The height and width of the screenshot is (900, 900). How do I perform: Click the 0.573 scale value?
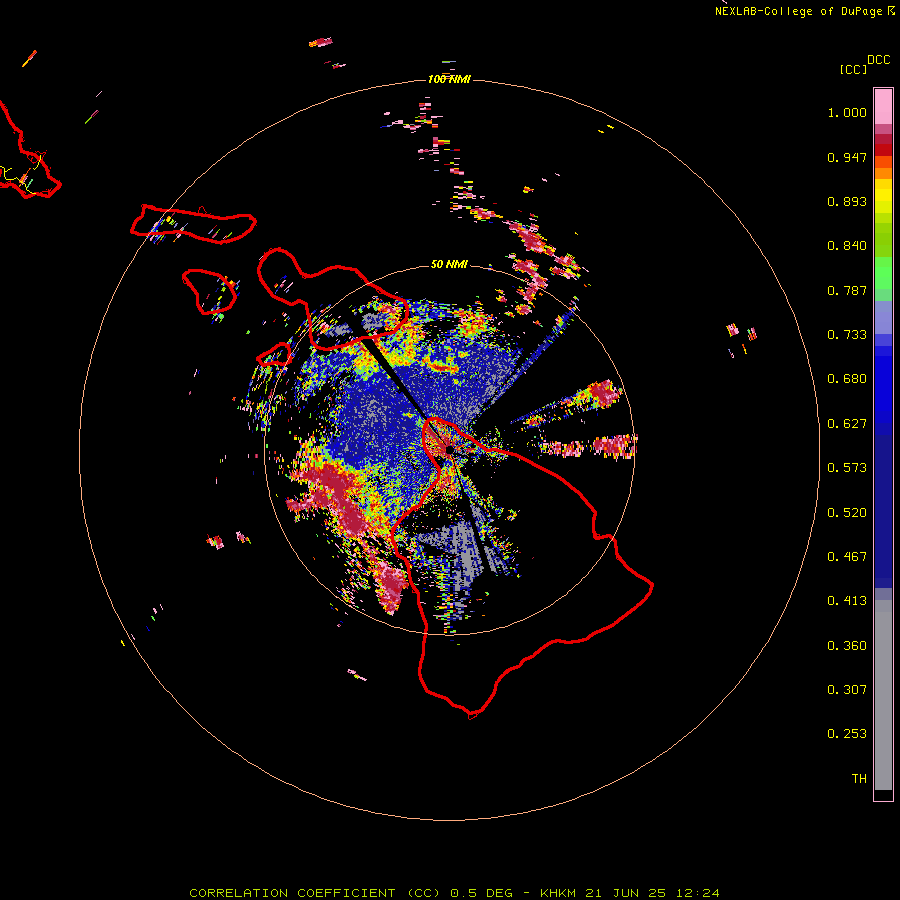tap(847, 468)
